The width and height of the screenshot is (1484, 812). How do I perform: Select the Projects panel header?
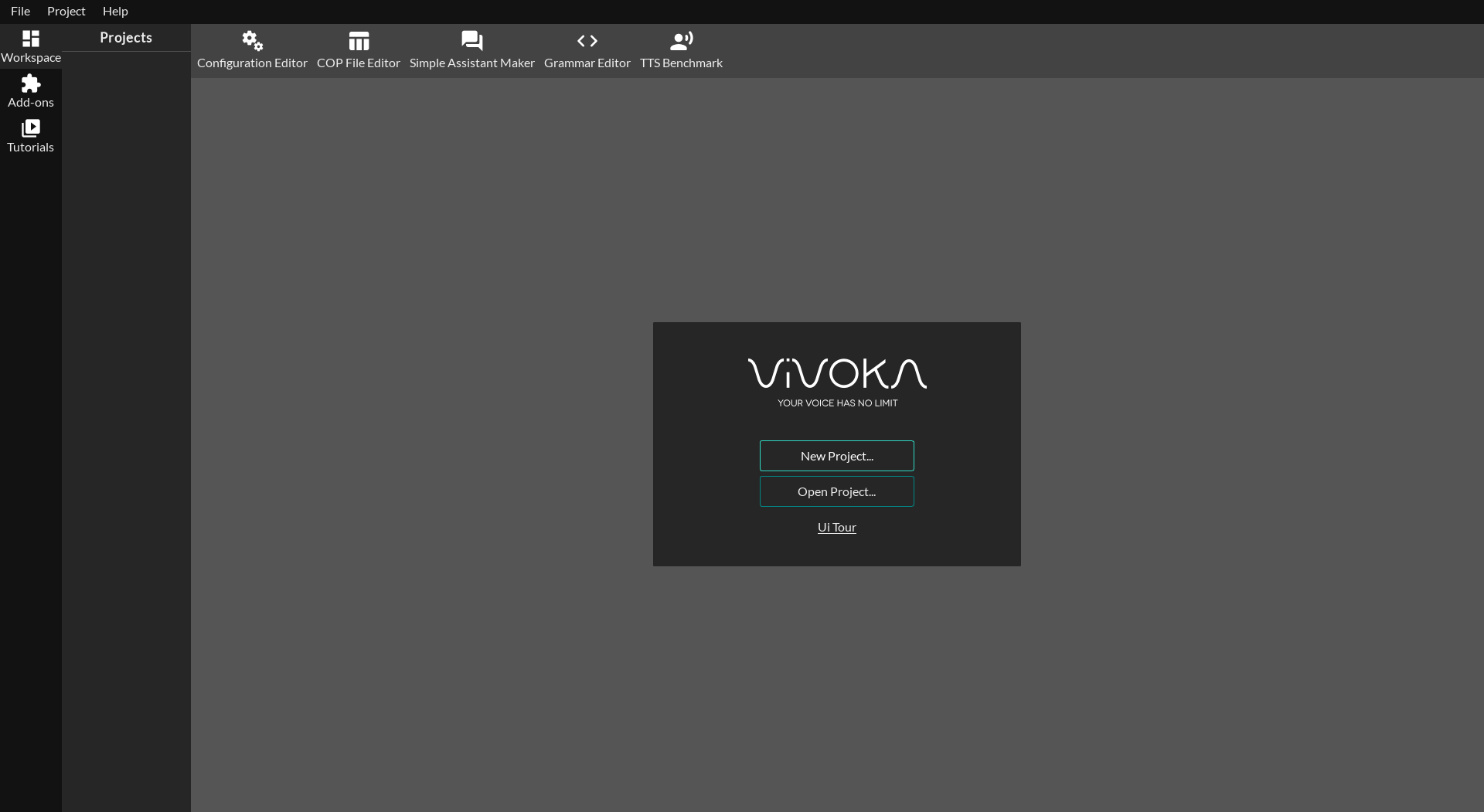[126, 38]
